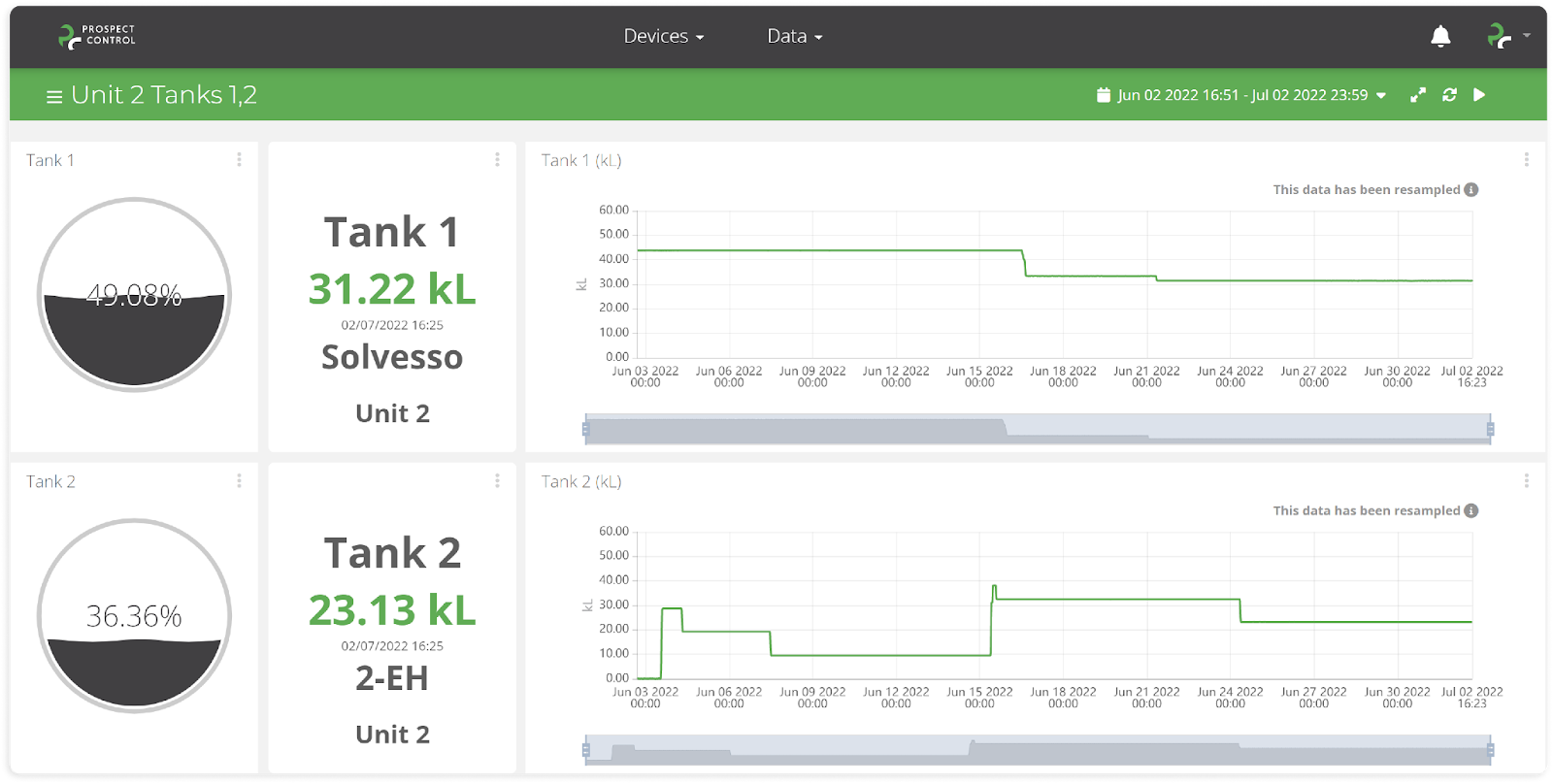Viewport: 1553px width, 784px height.
Task: Toggle fullscreen view with the expand arrows icon
Action: click(1418, 95)
